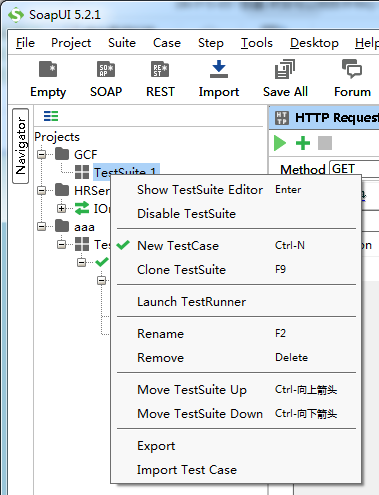Open the Suite menu
This screenshot has height=495, width=379.
pyautogui.click(x=122, y=43)
